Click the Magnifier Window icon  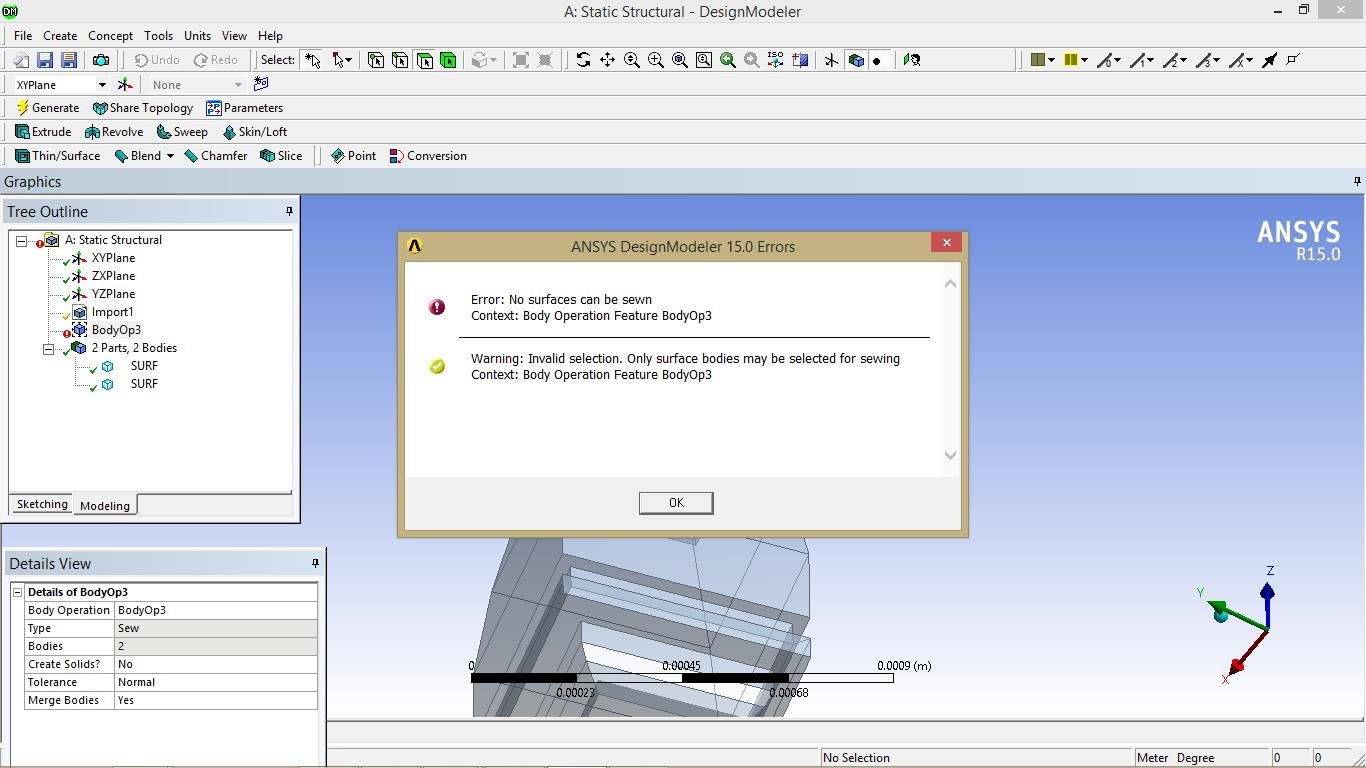tap(704, 60)
